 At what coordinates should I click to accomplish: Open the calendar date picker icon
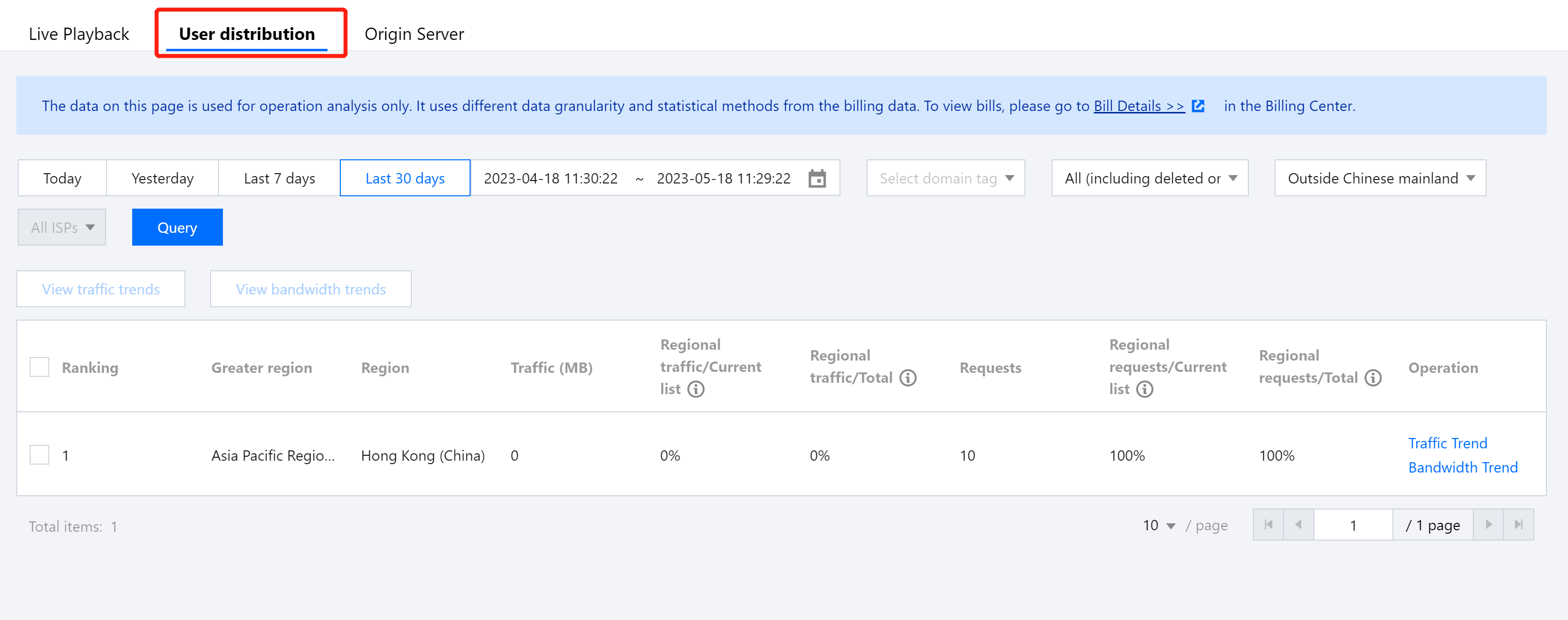pyautogui.click(x=818, y=178)
